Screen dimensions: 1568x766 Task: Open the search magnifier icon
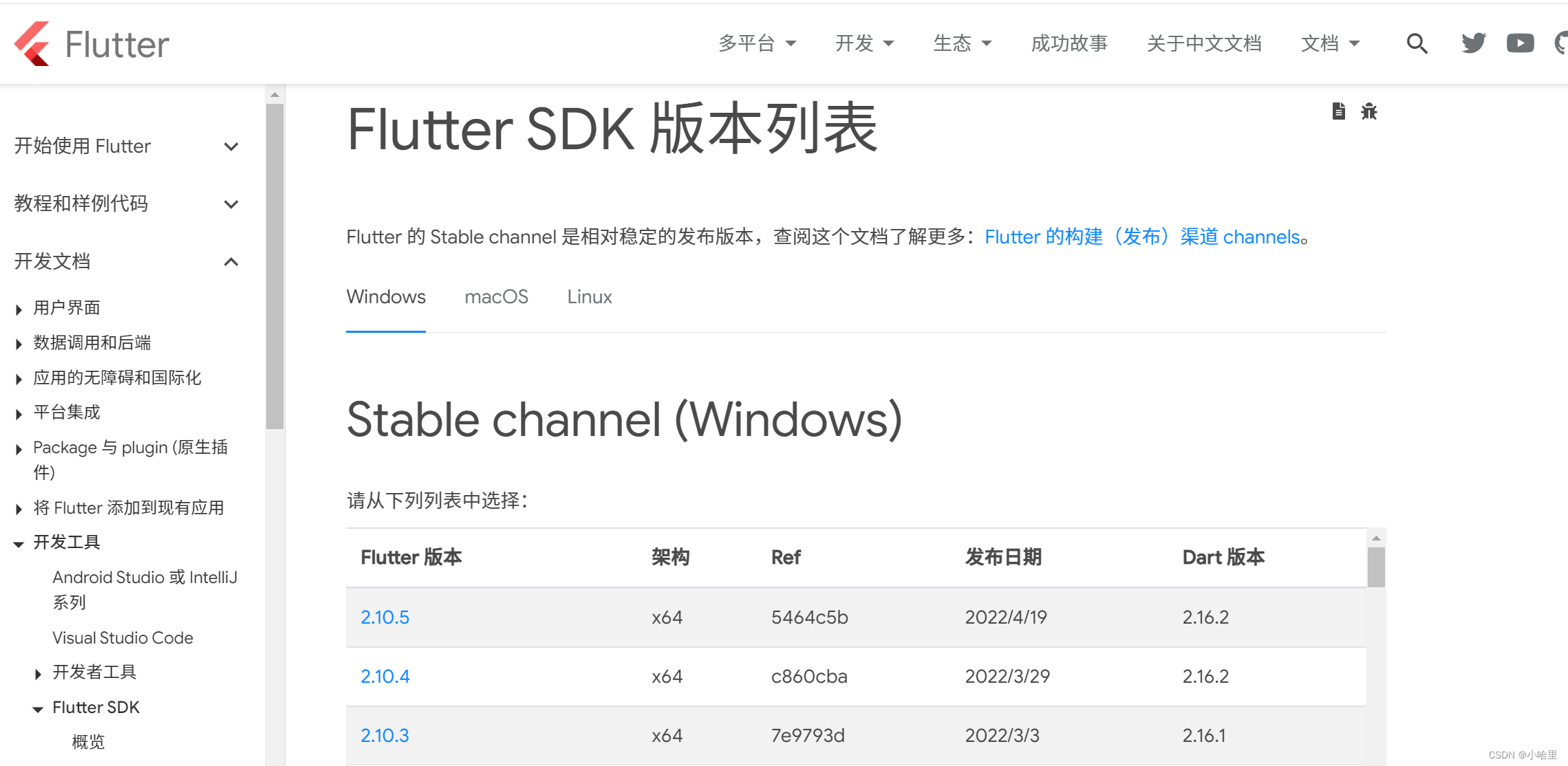point(1417,43)
